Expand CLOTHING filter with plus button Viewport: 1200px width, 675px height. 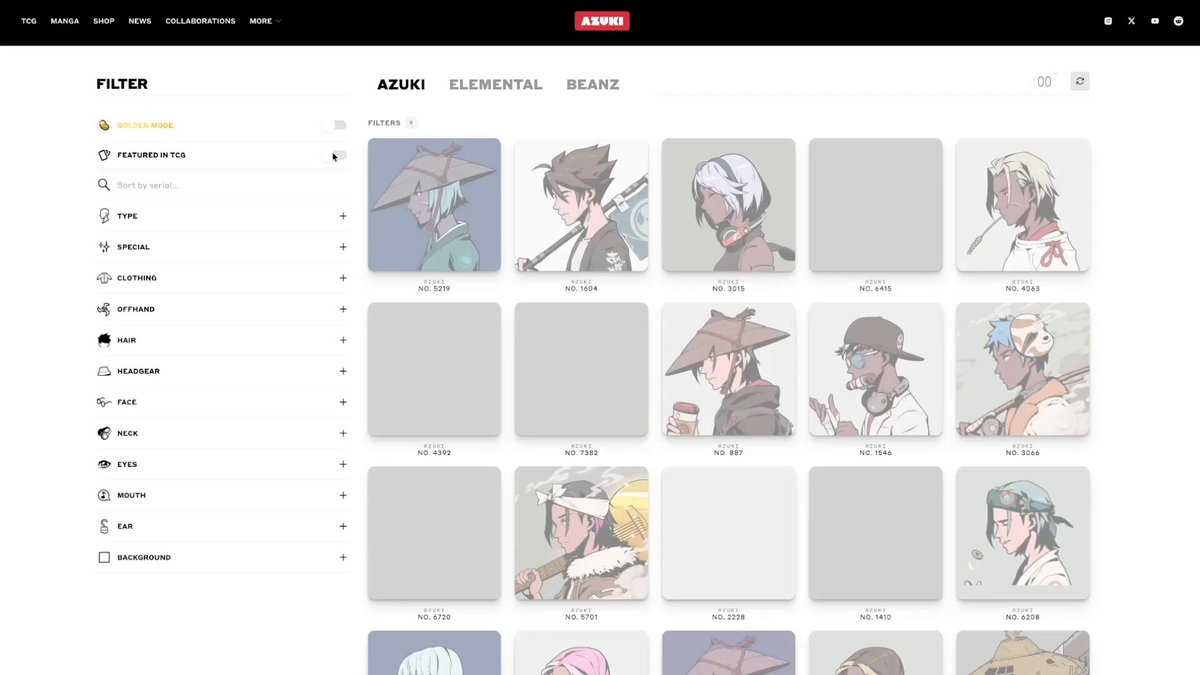(x=343, y=278)
